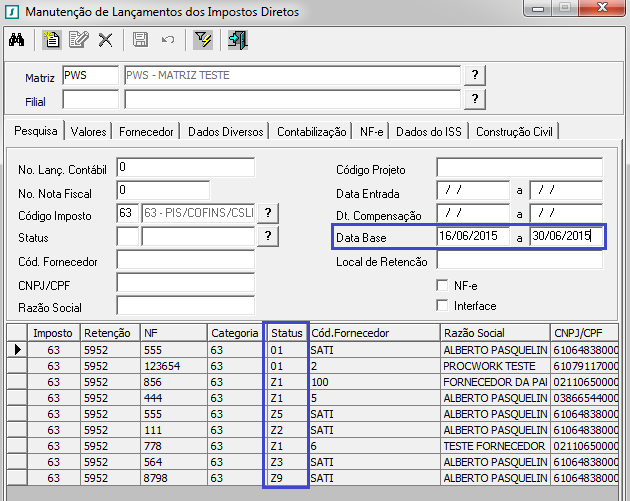Open the Contabilização tab
The width and height of the screenshot is (630, 501).
(x=311, y=131)
